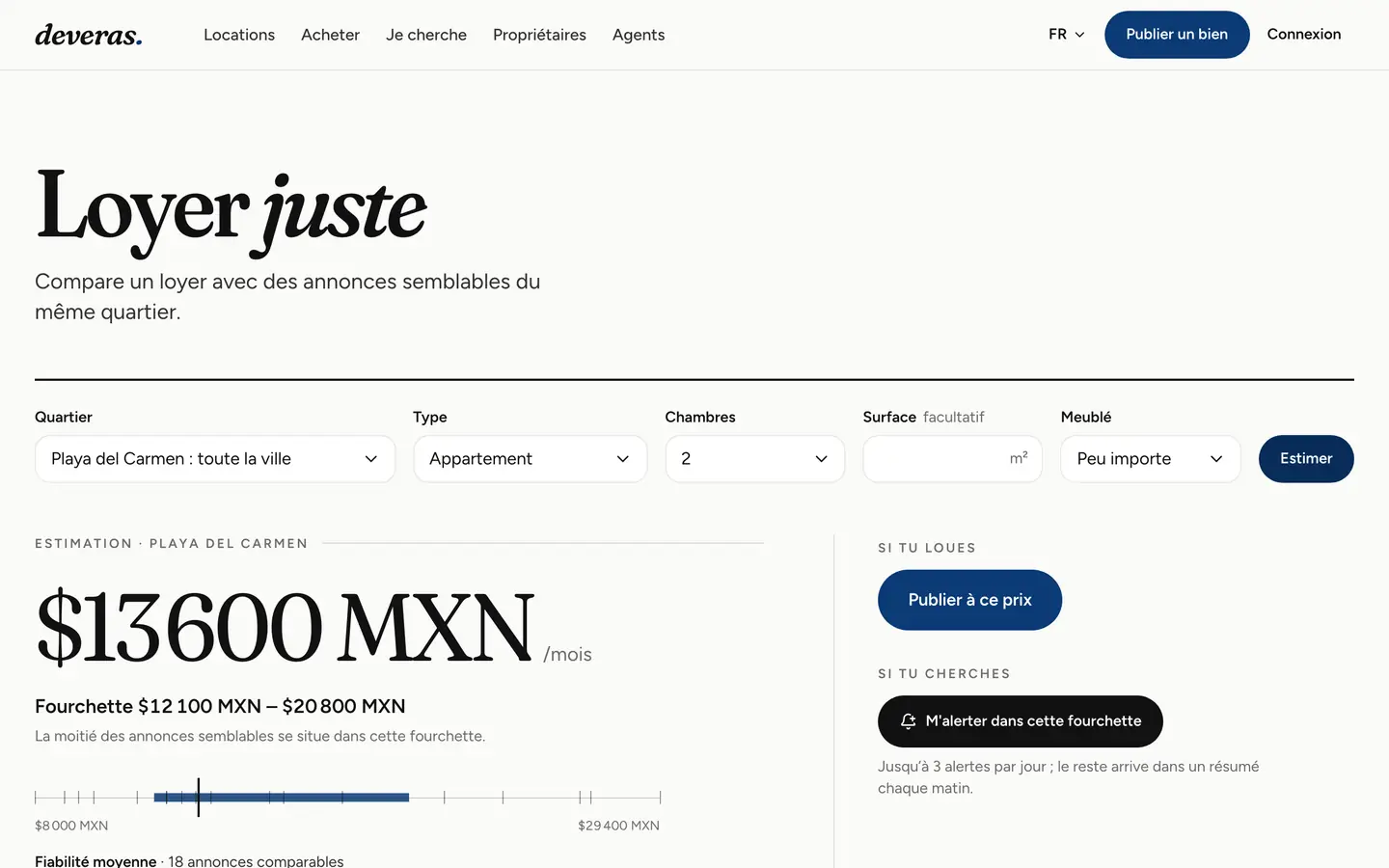Open the Chambres dropdown set to 2
The height and width of the screenshot is (868, 1389).
point(755,459)
